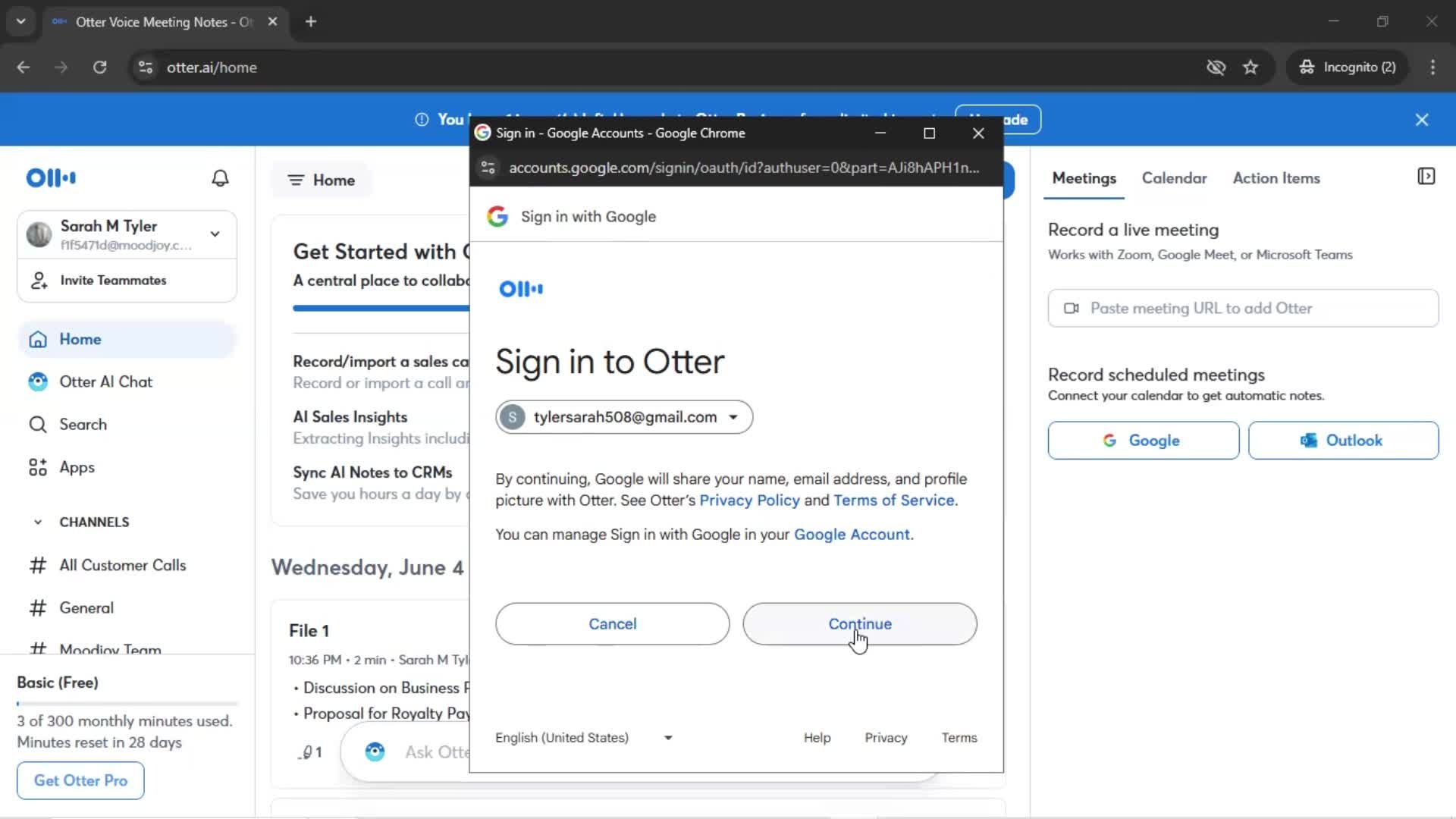
Task: Click the Otter chat icon beside Ask Otter
Action: pyautogui.click(x=375, y=752)
